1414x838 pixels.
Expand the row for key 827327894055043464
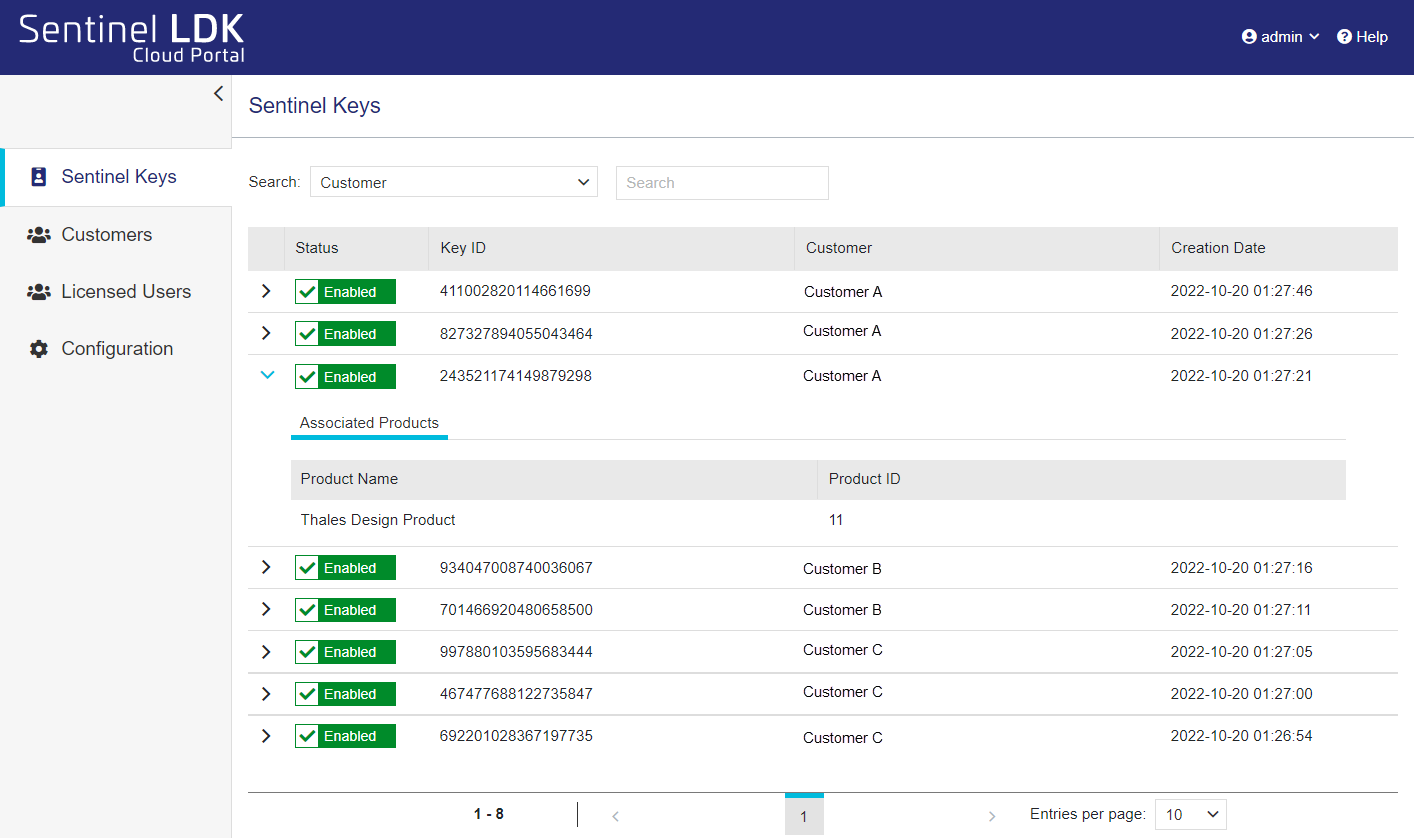click(x=266, y=333)
